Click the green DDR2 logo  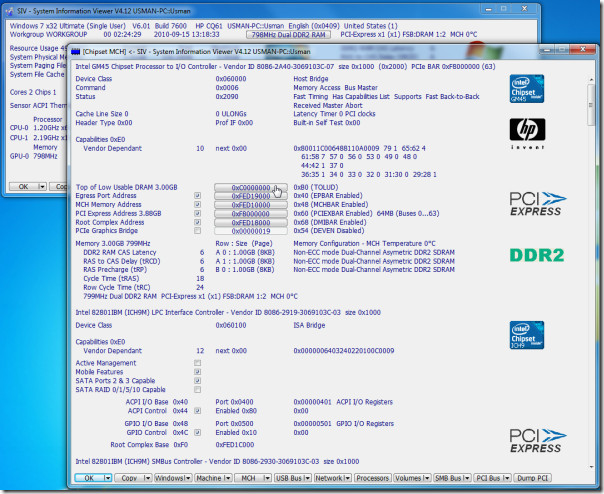(537, 255)
